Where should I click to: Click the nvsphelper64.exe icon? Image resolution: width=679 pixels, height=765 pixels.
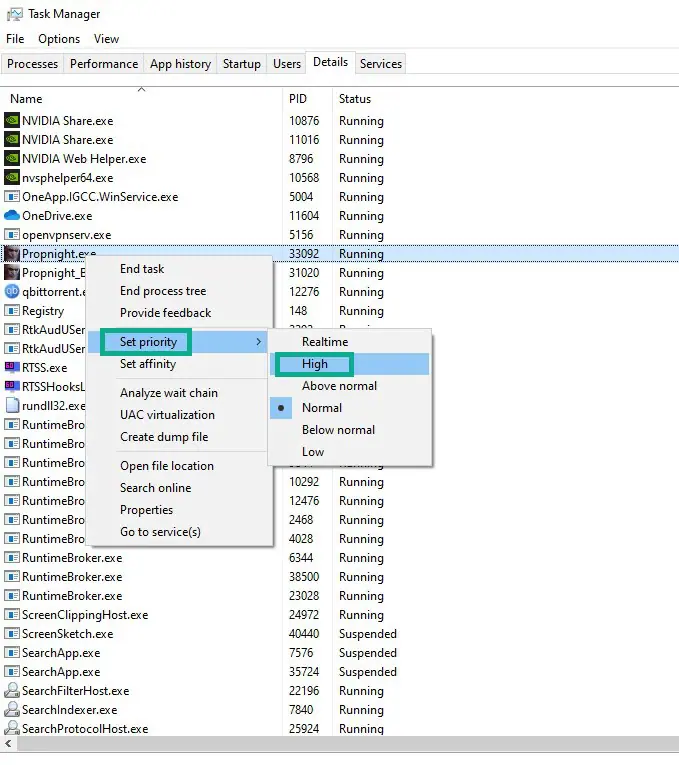coord(12,177)
